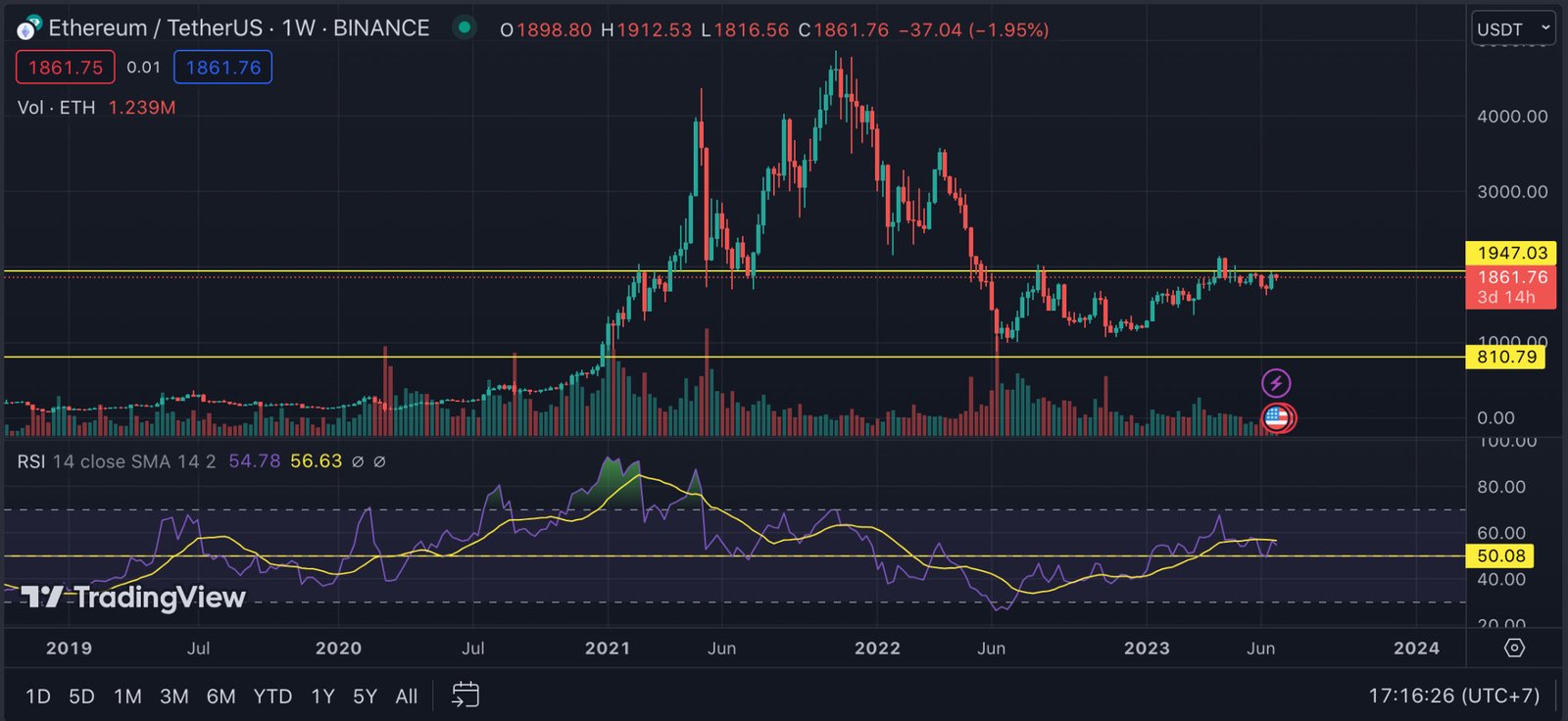The image size is (1568, 721).
Task: Select the YTD time range
Action: [272, 697]
